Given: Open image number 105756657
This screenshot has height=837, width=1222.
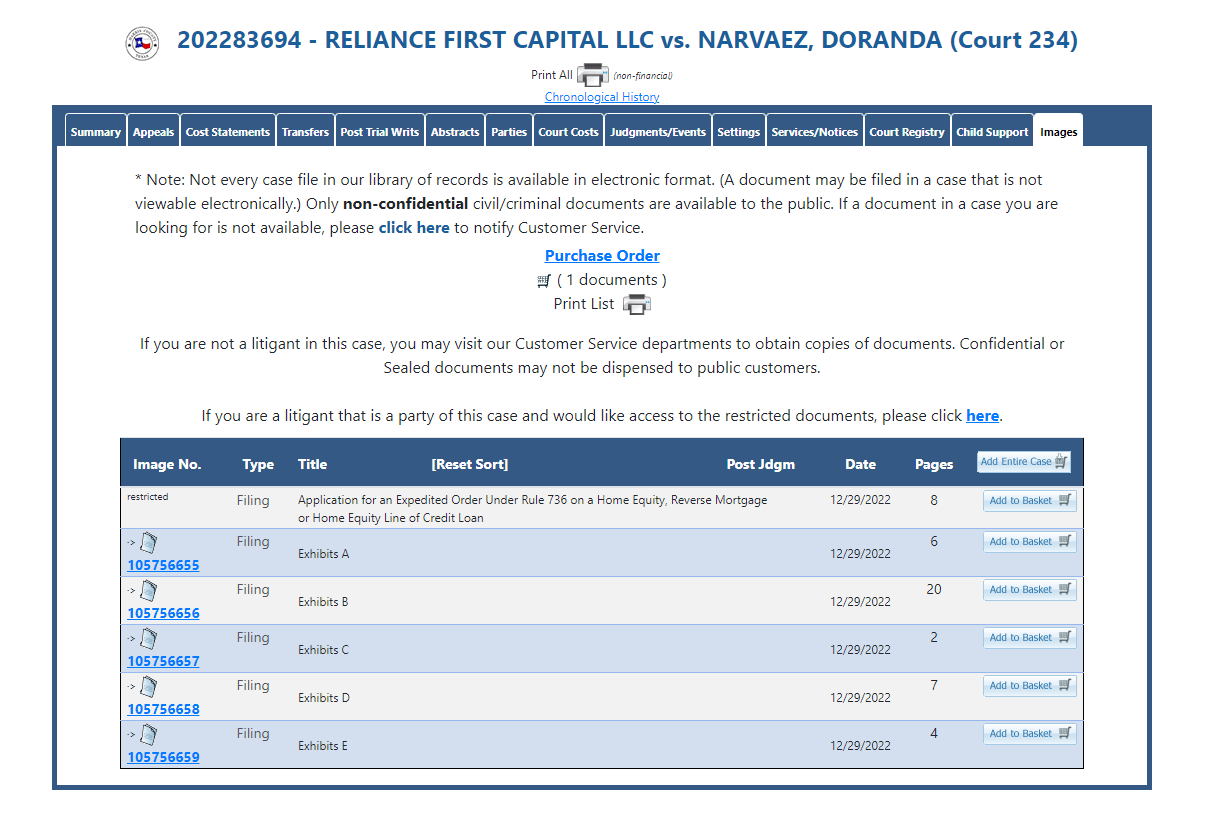Looking at the screenshot, I should click(x=163, y=661).
